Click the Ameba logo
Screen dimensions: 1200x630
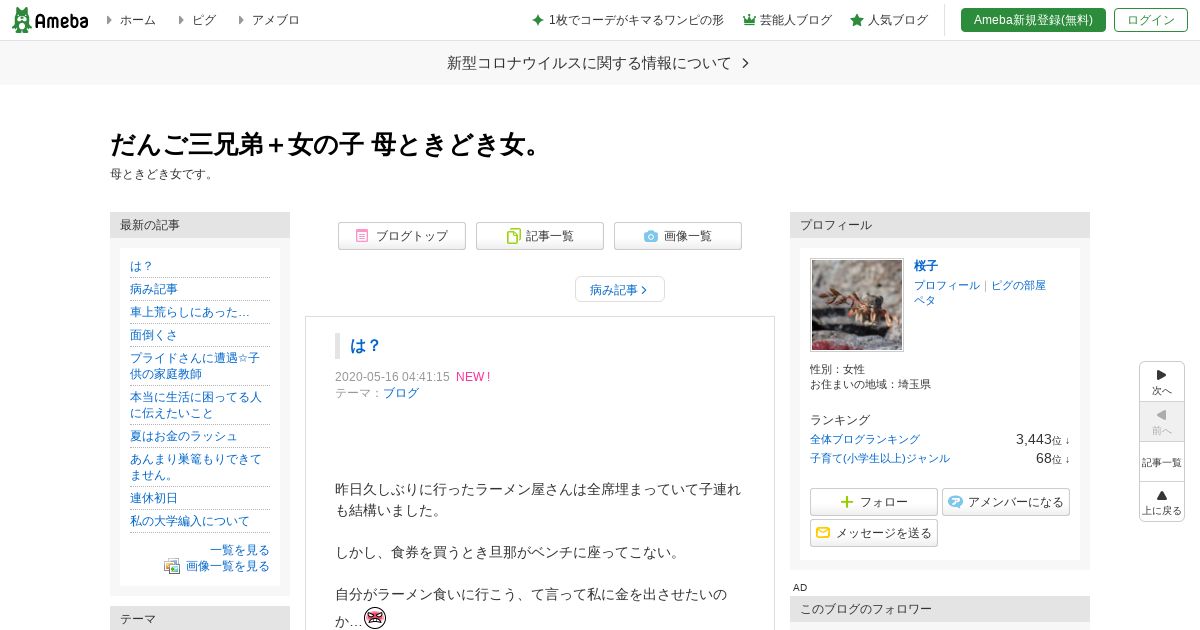[x=50, y=20]
